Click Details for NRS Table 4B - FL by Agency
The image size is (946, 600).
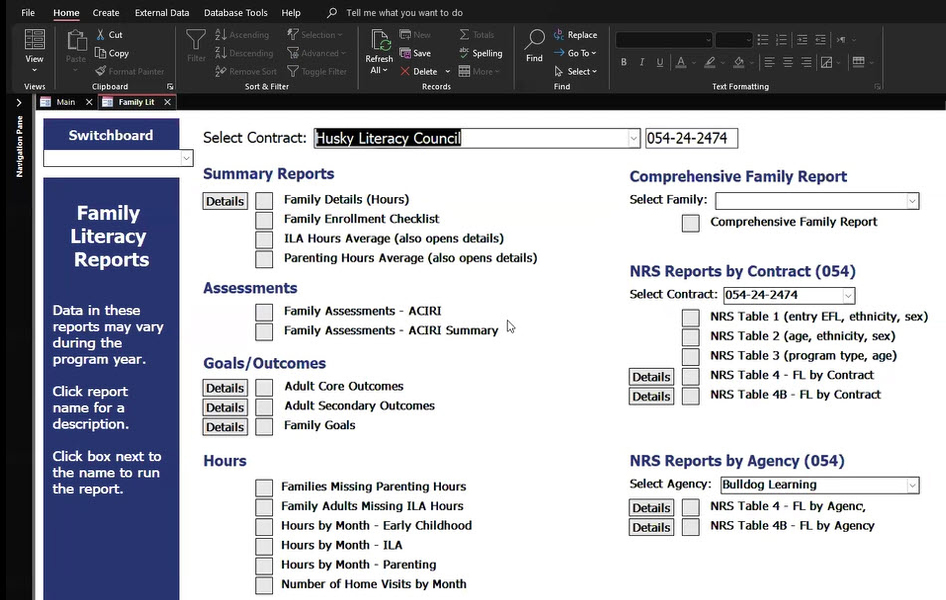pos(651,527)
